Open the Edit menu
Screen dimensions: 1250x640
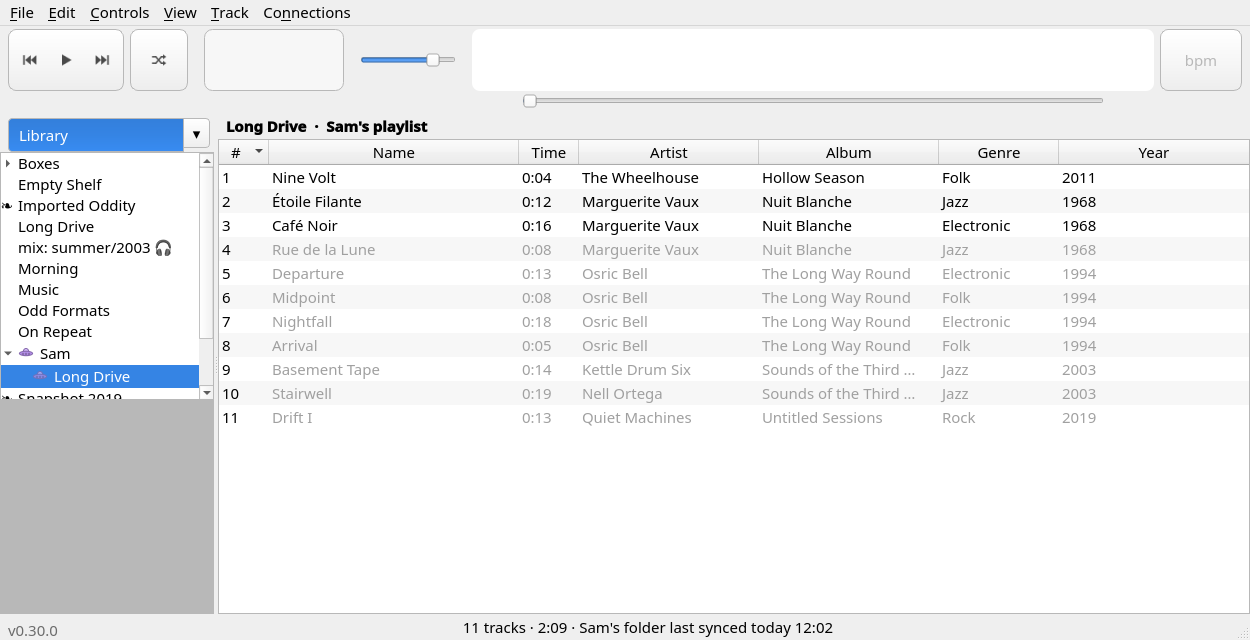(x=62, y=13)
